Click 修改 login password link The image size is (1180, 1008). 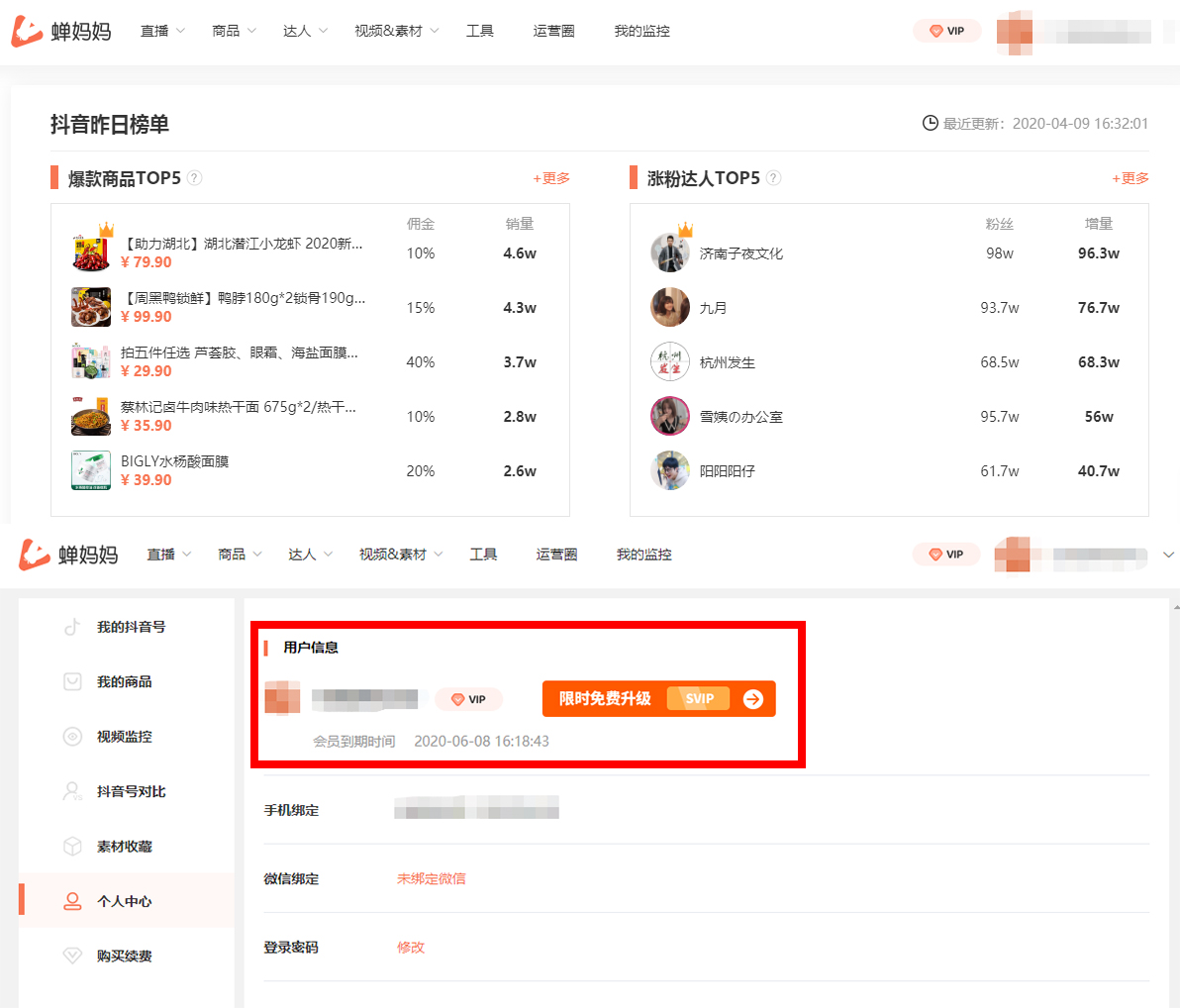pos(411,947)
